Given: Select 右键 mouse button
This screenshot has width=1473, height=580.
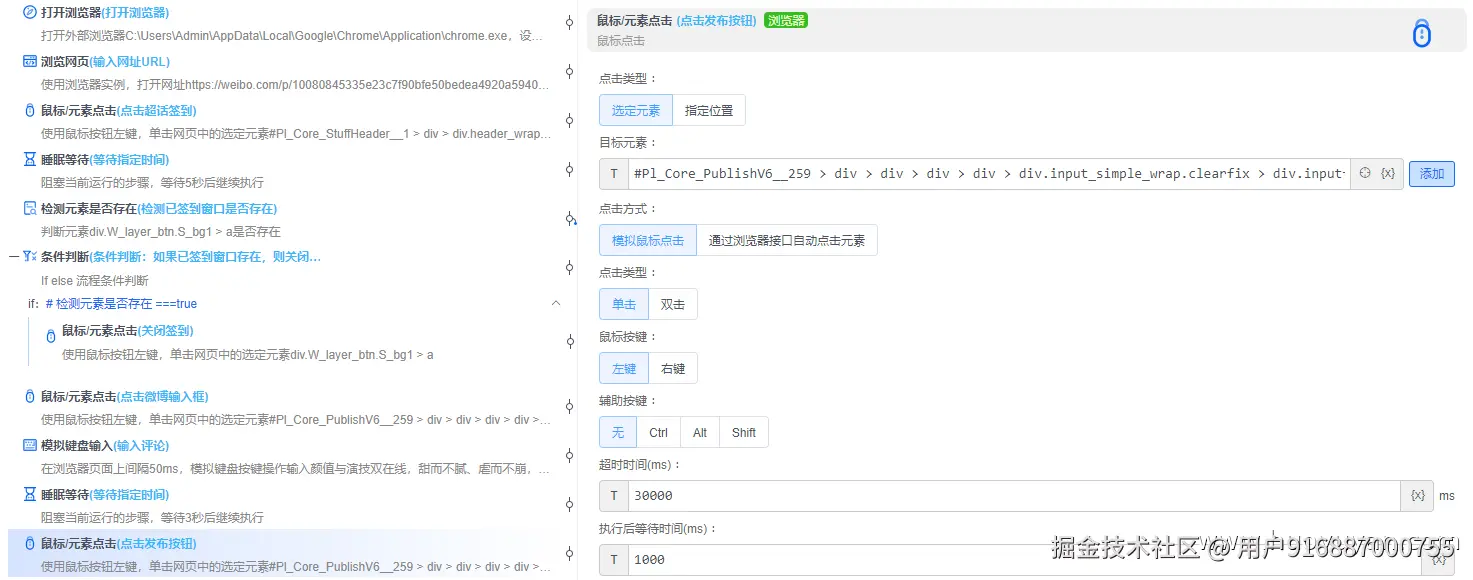Looking at the screenshot, I should [673, 368].
